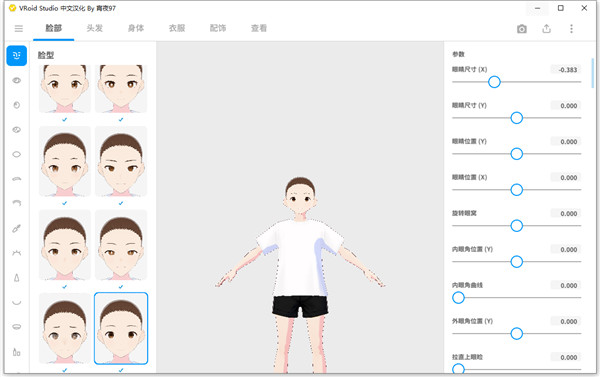
Task: Select the eye shape icon in sidebar
Action: point(16,80)
